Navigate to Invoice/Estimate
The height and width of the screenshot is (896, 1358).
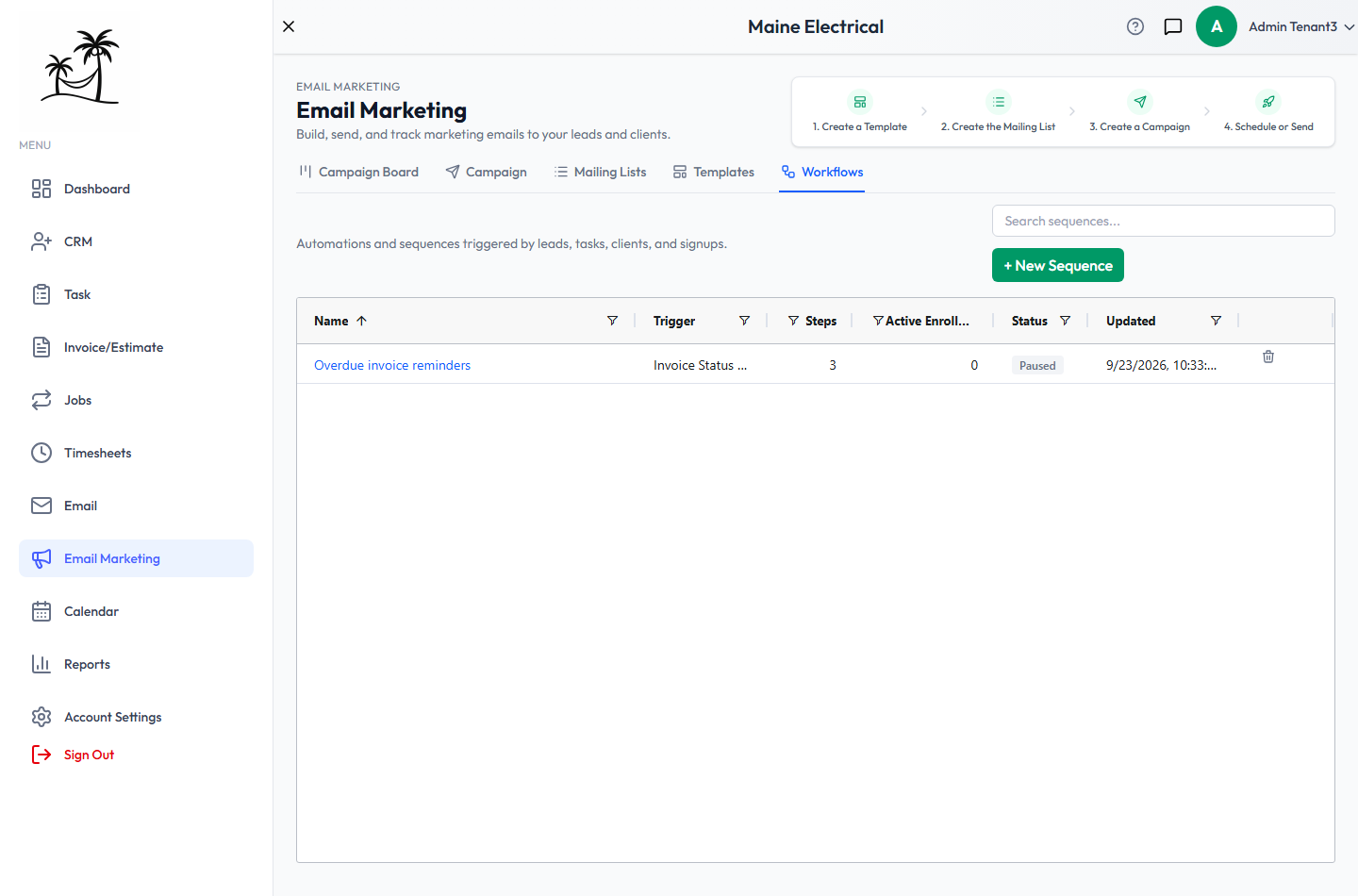tap(136, 347)
